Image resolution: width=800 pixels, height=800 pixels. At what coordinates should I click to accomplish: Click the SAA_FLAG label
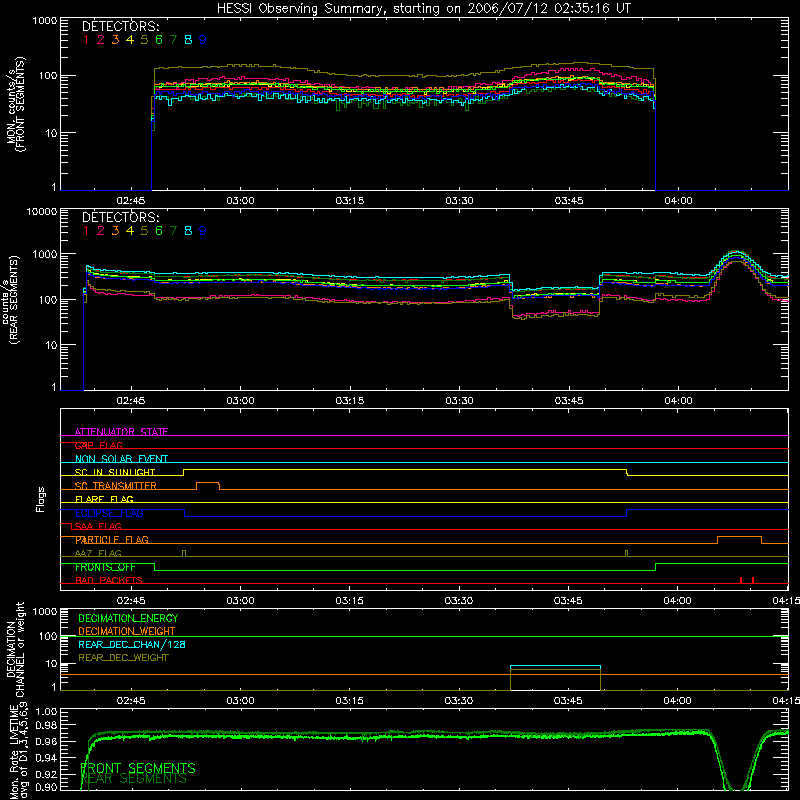[x=98, y=526]
